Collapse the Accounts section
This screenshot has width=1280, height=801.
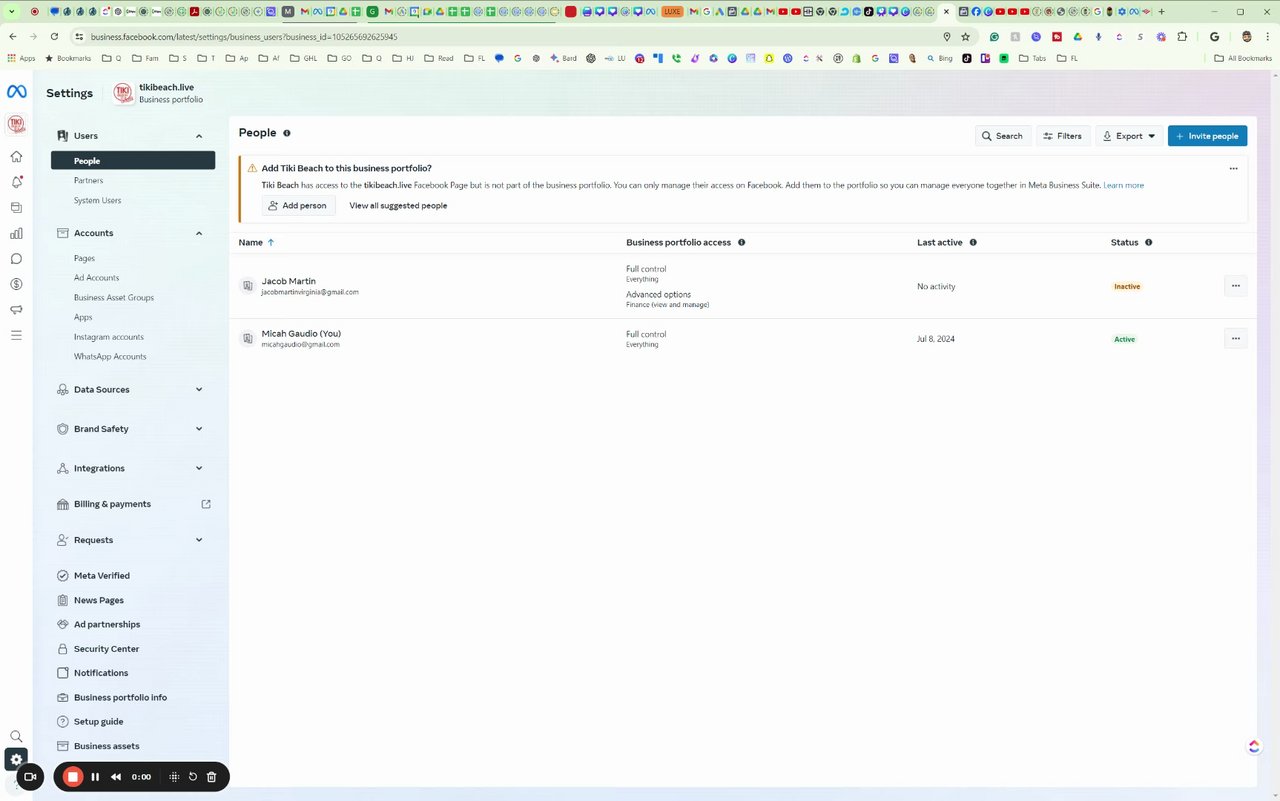pos(199,233)
